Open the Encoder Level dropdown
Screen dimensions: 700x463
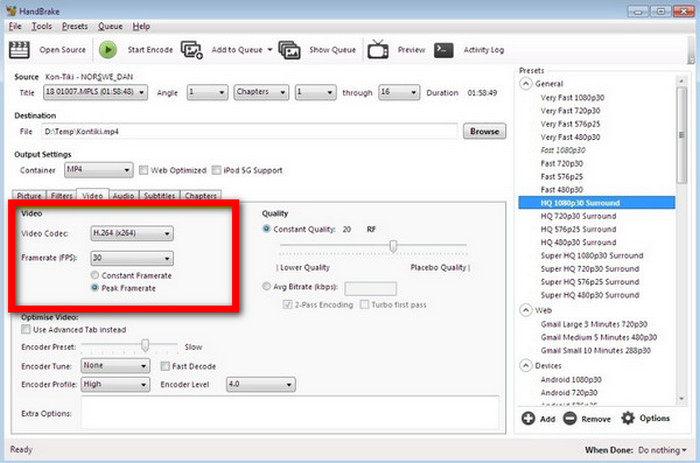[x=261, y=384]
